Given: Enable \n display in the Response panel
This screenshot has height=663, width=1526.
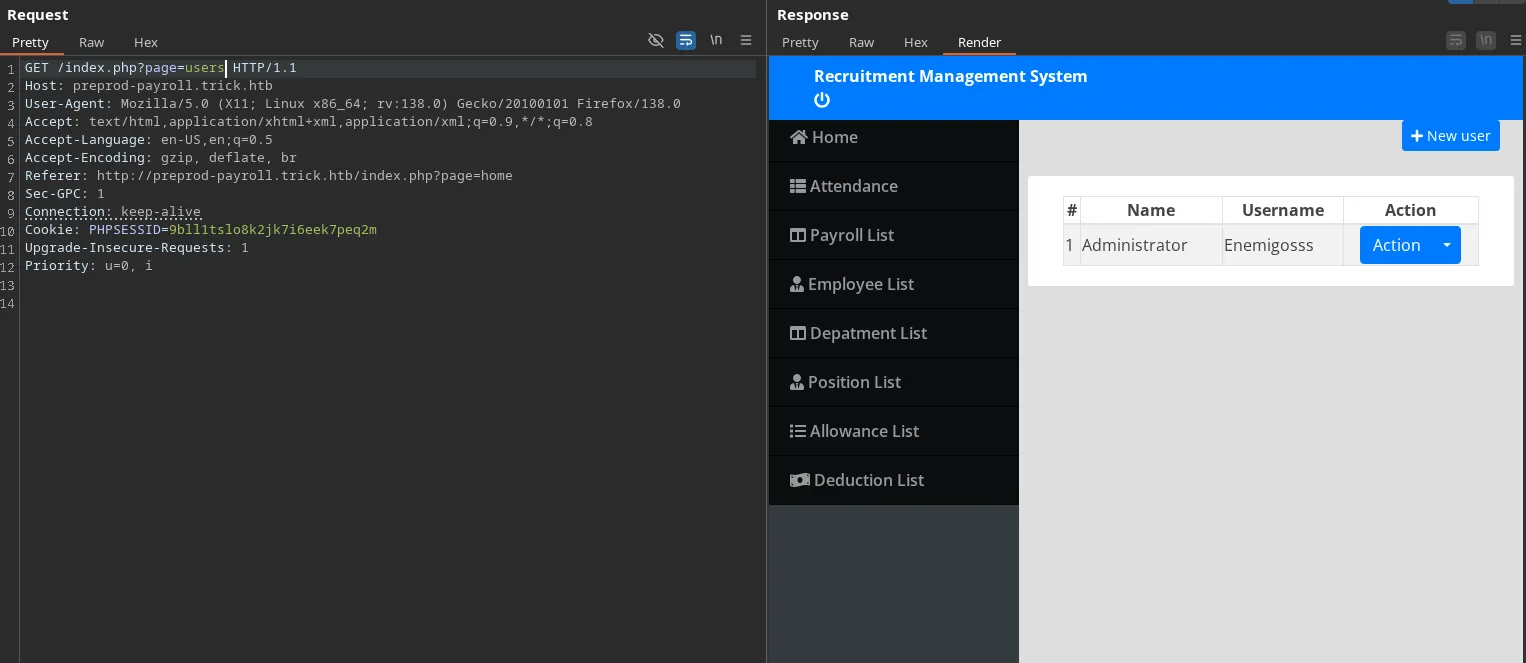Looking at the screenshot, I should [x=1486, y=40].
